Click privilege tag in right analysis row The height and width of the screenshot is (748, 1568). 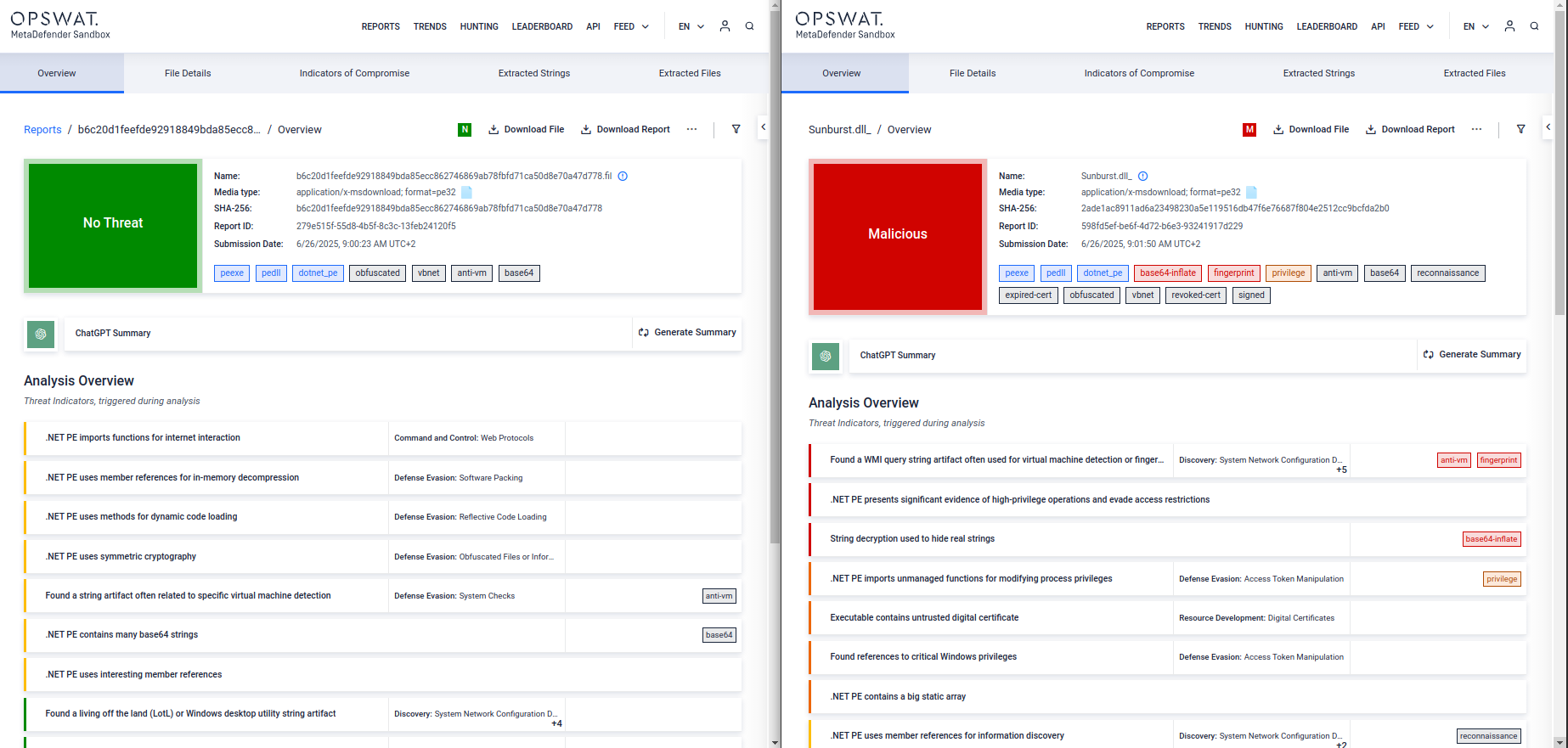[x=1502, y=579]
